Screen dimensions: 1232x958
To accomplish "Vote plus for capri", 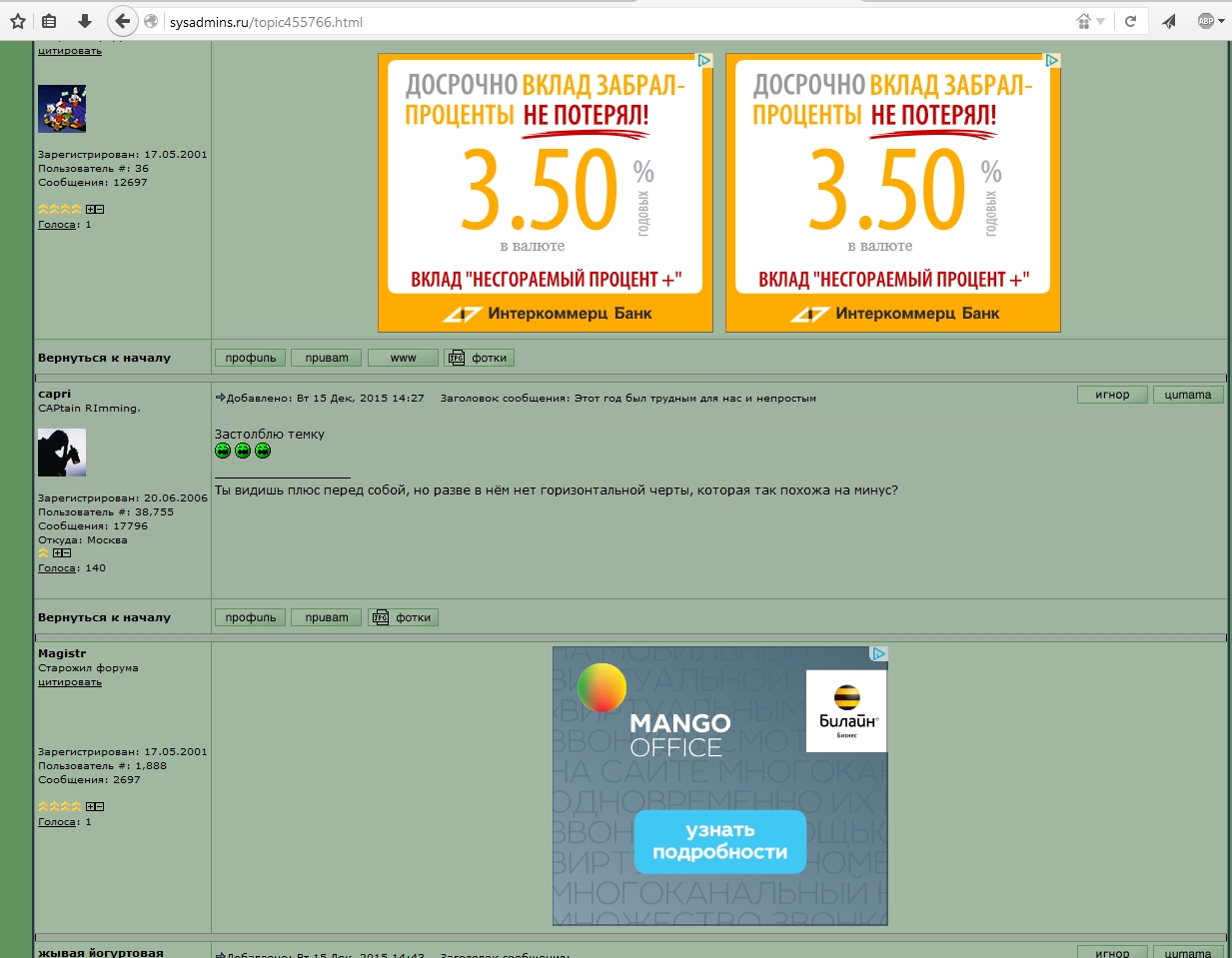I will click(57, 552).
